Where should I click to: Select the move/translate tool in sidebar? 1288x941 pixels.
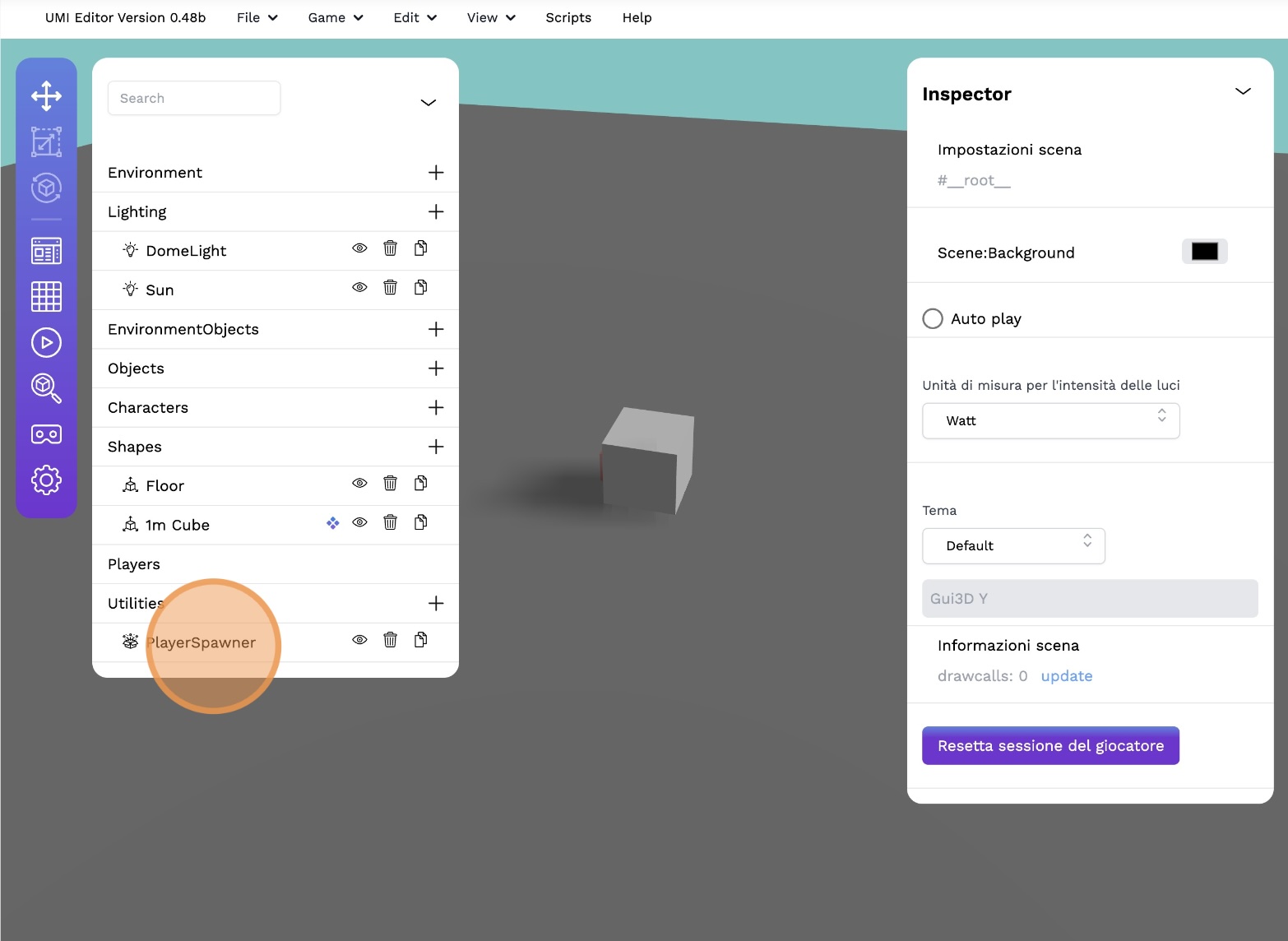pyautogui.click(x=46, y=95)
